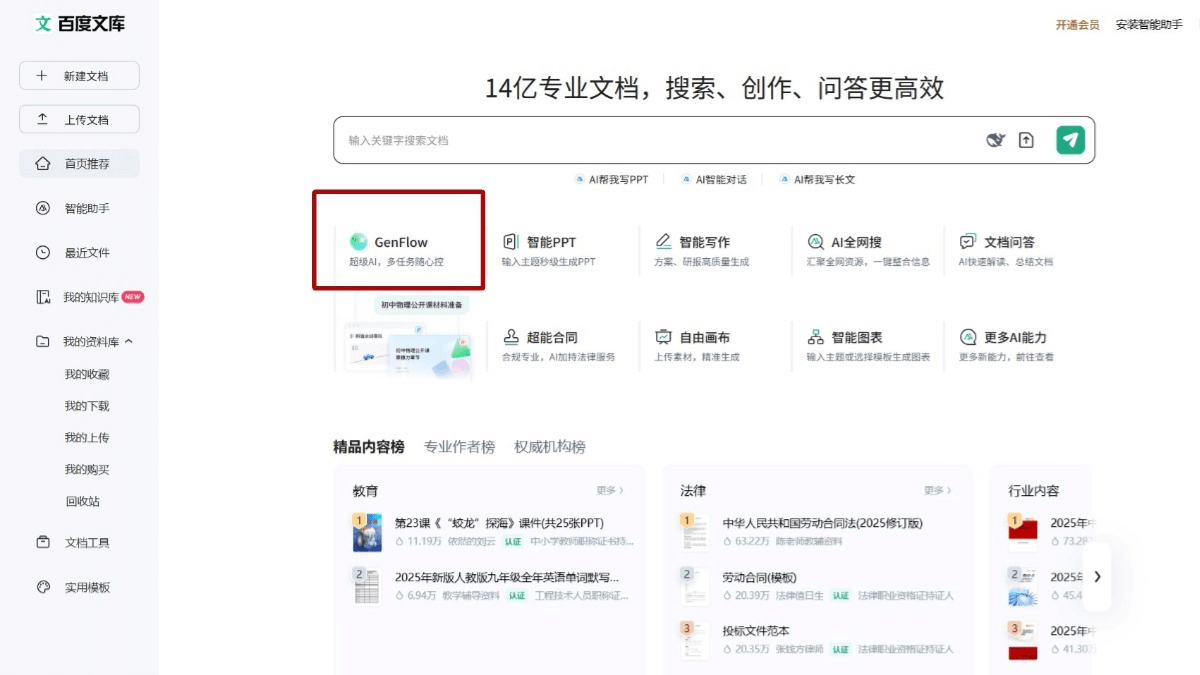Open the AI全网搜 search feature icon
Image resolution: width=1200 pixels, height=675 pixels.
[x=817, y=239]
